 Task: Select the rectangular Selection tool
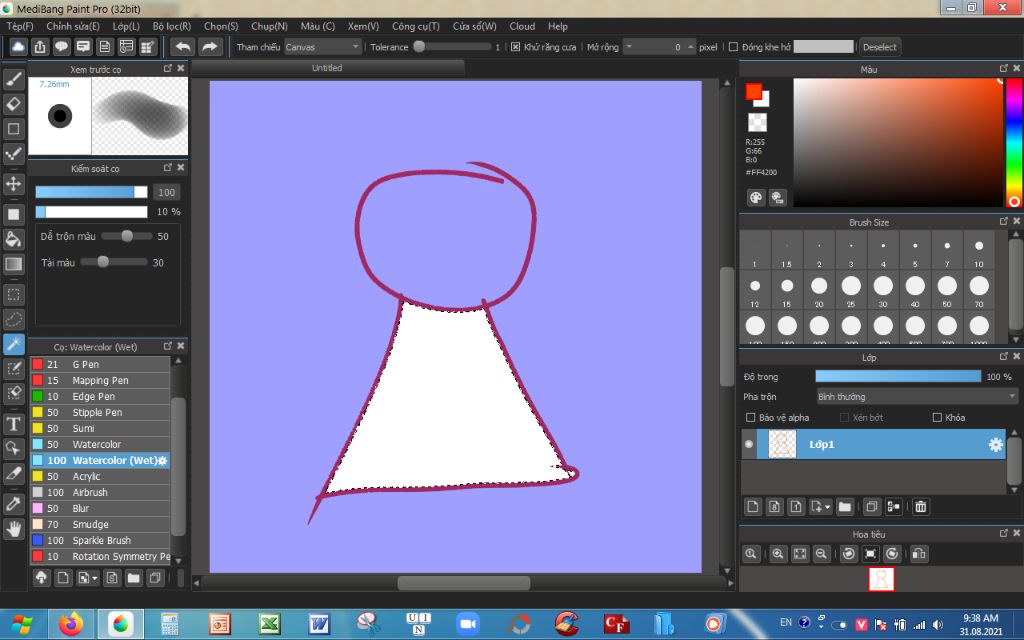[14, 295]
